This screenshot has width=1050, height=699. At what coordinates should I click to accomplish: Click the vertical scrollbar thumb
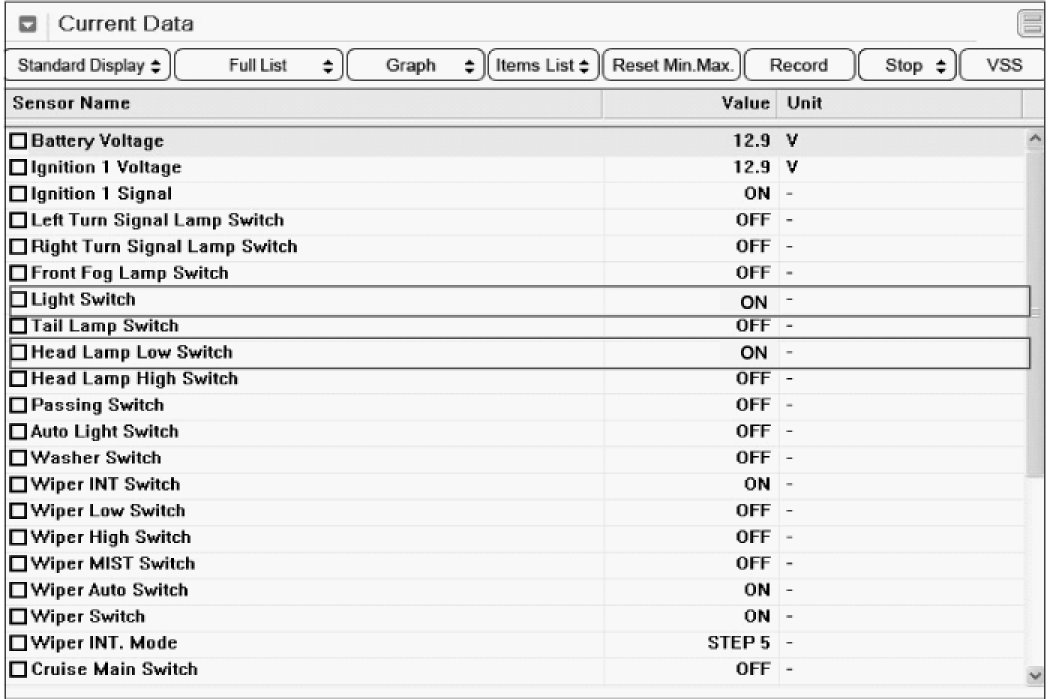click(x=1036, y=310)
